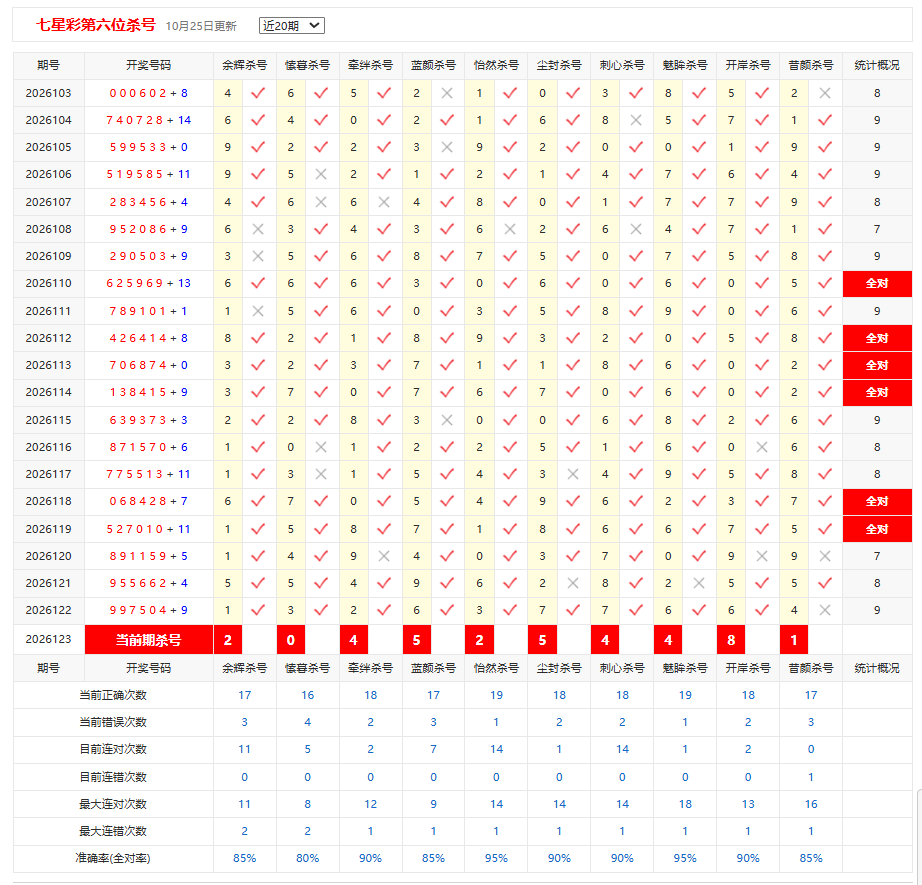Image resolution: width=922 pixels, height=885 pixels.
Task: Click the X mark for 昔颜杀号 in row 2026103
Action: tap(825, 93)
